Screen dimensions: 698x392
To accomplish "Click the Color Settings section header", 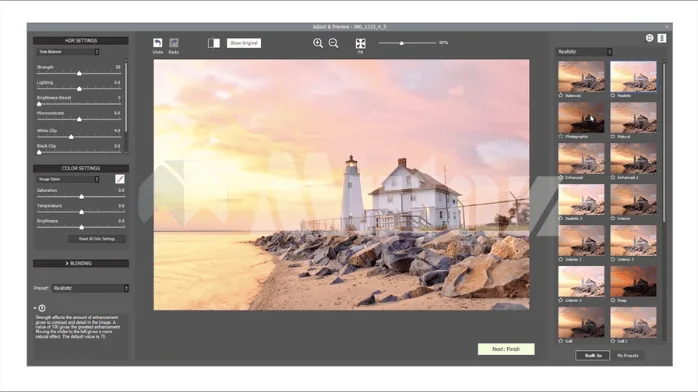I will [81, 168].
